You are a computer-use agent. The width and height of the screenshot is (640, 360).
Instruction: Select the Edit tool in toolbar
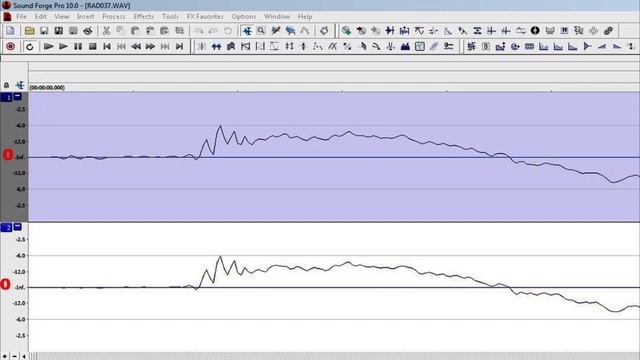(247, 31)
